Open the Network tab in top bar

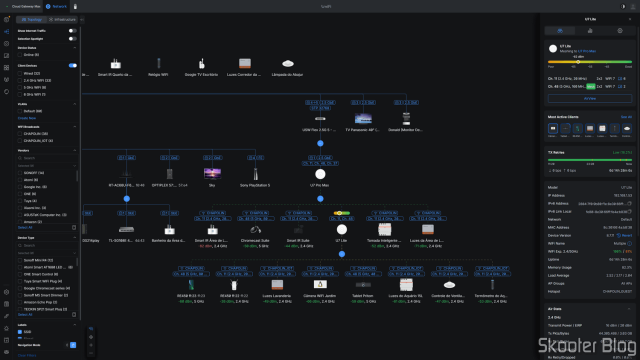(56, 7)
